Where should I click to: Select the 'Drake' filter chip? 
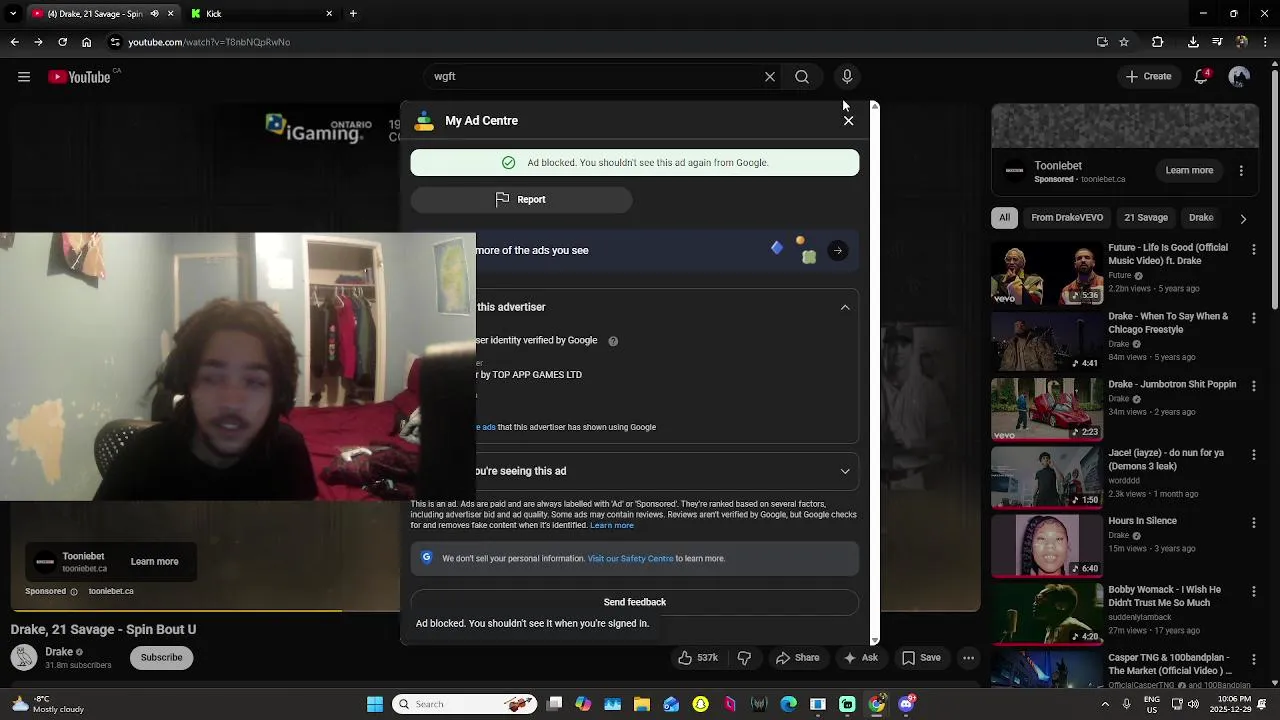click(x=1200, y=218)
